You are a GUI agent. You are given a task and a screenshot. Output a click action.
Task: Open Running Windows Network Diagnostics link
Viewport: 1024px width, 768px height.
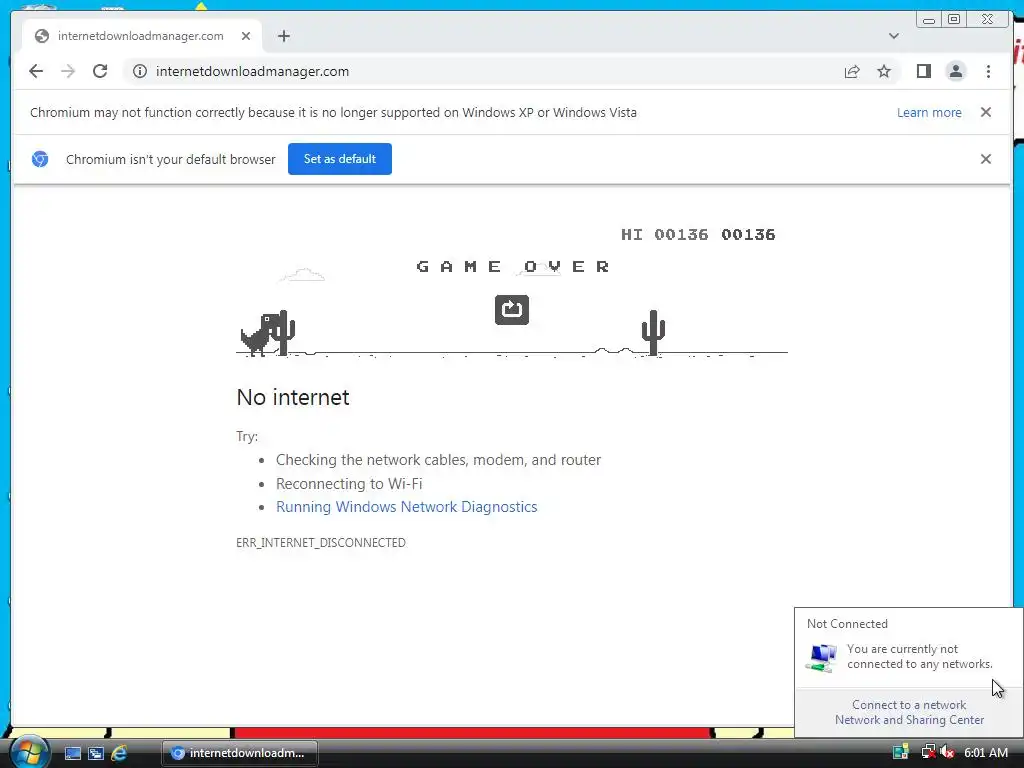(x=406, y=507)
